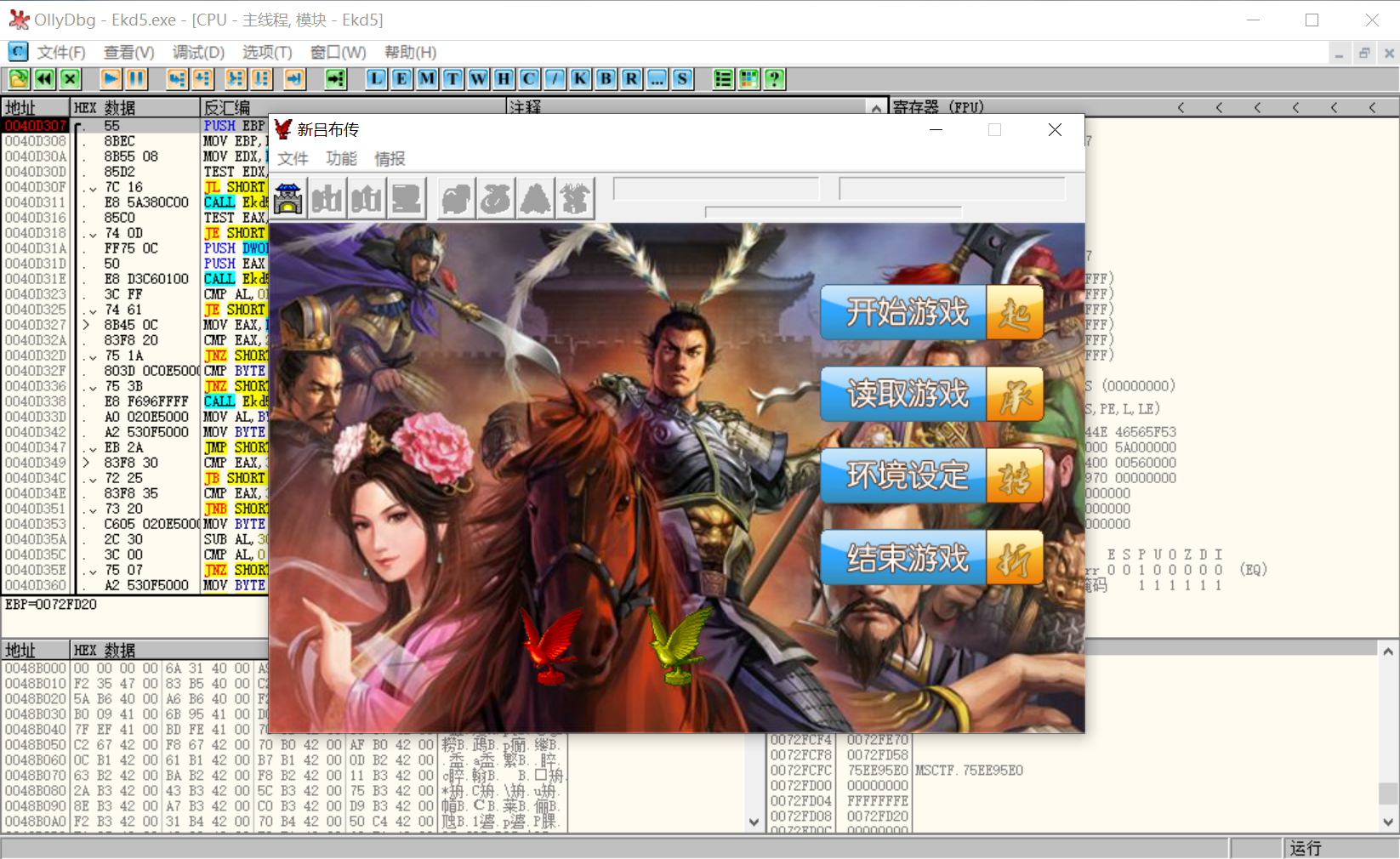Viewport: 1400px width, 859px height.
Task: Click the Step into toolbar icon
Action: coord(177,79)
